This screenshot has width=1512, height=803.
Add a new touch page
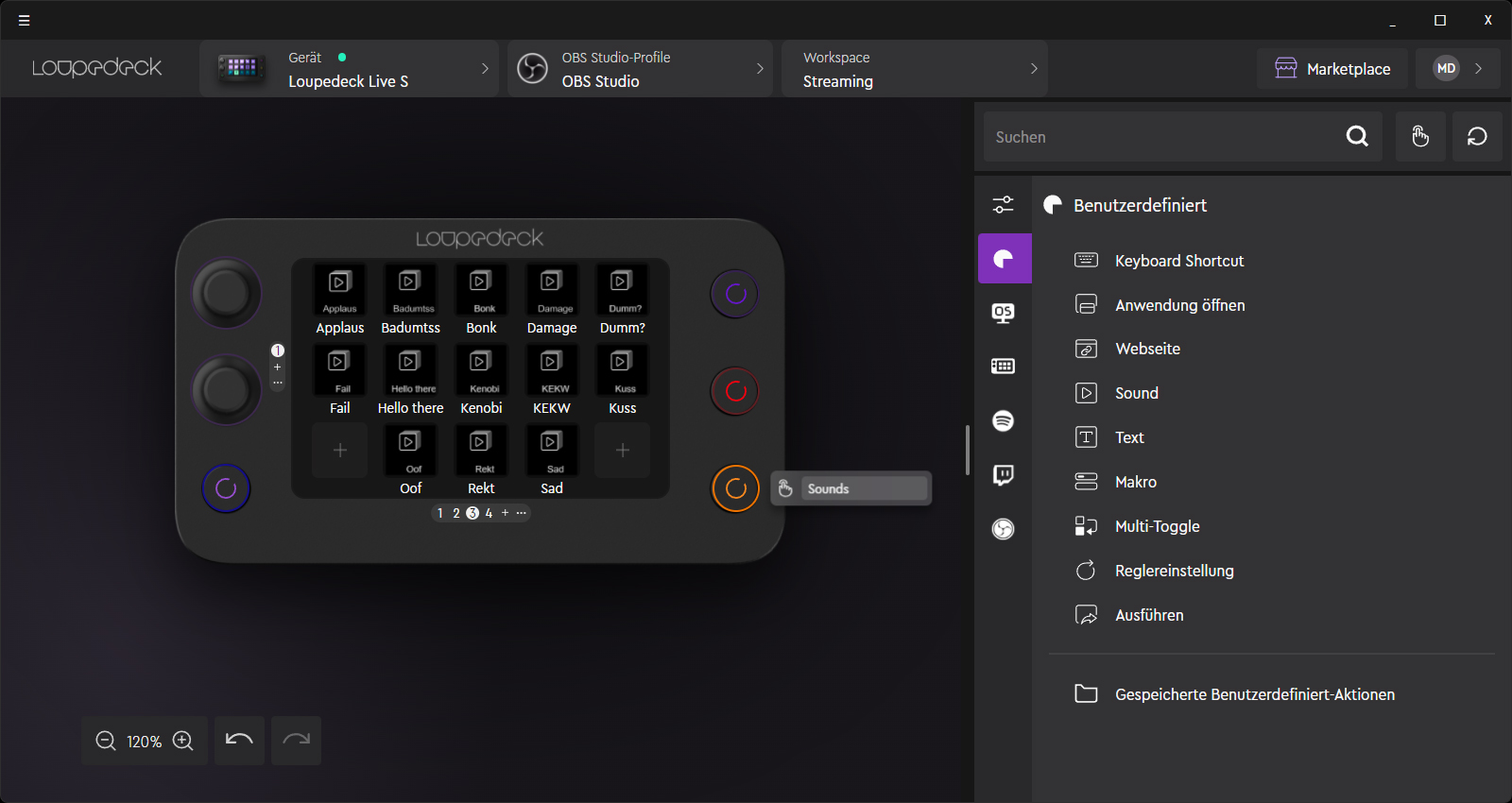pos(505,513)
